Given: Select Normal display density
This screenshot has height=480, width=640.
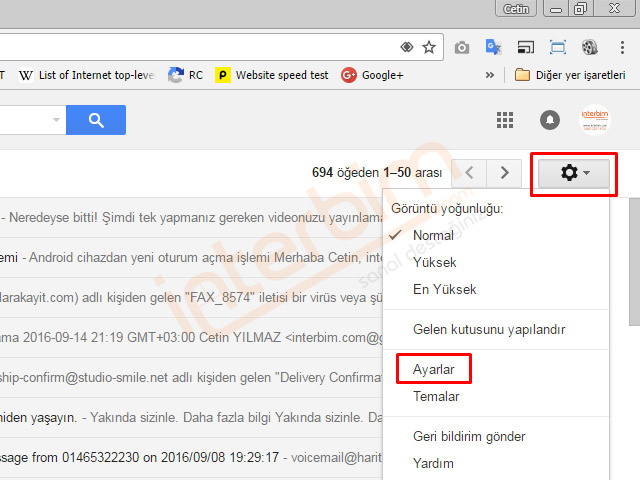Looking at the screenshot, I should click(x=433, y=236).
